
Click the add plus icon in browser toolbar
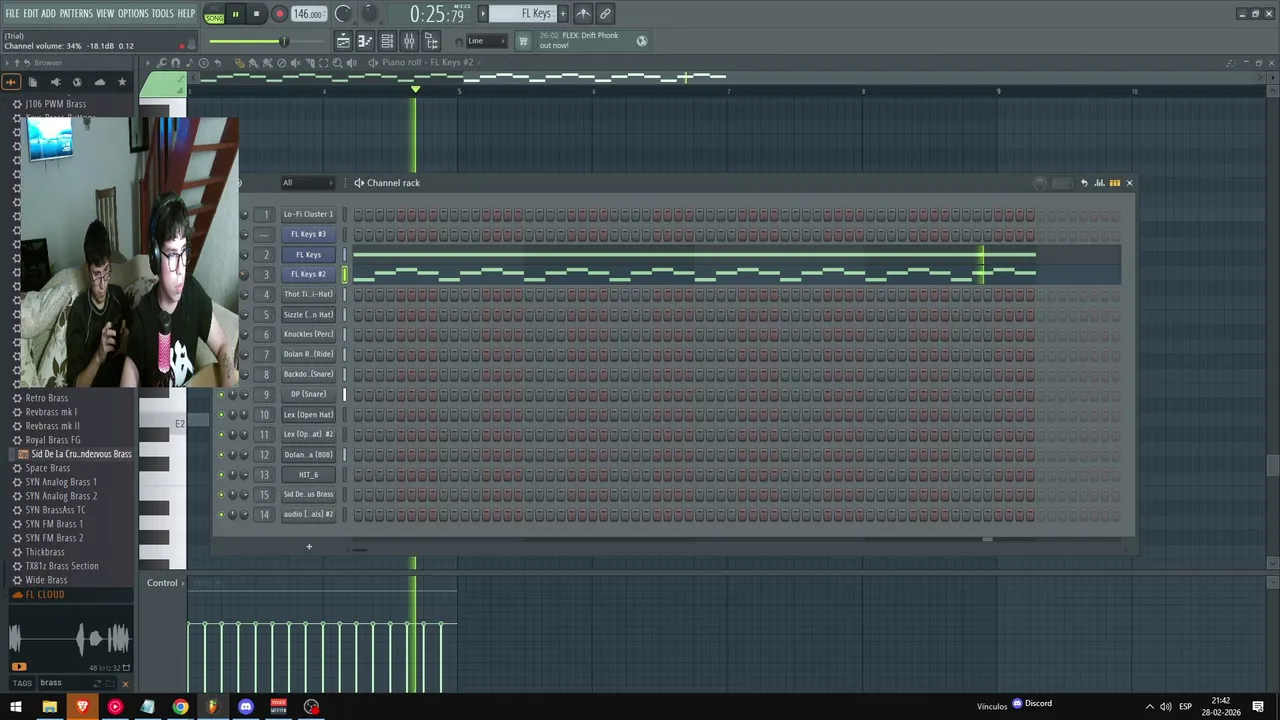[11, 82]
